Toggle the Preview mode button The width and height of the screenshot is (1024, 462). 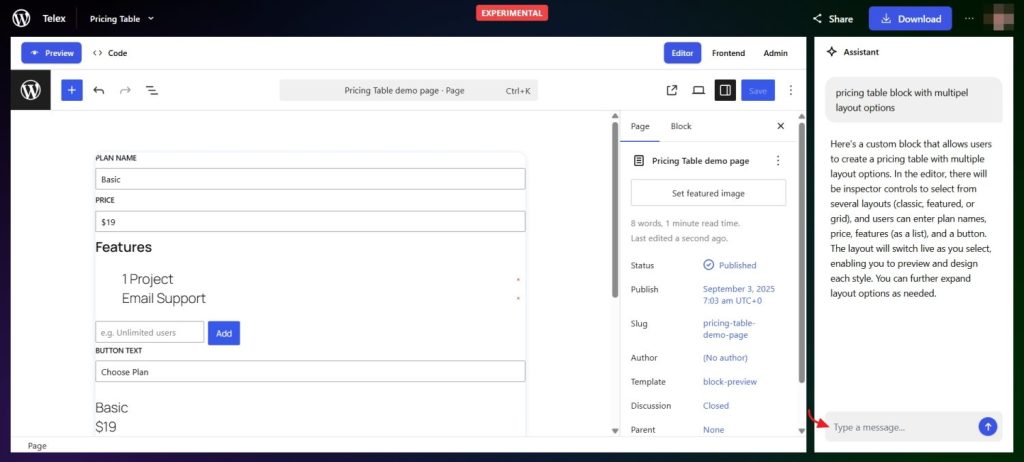pyautogui.click(x=51, y=53)
